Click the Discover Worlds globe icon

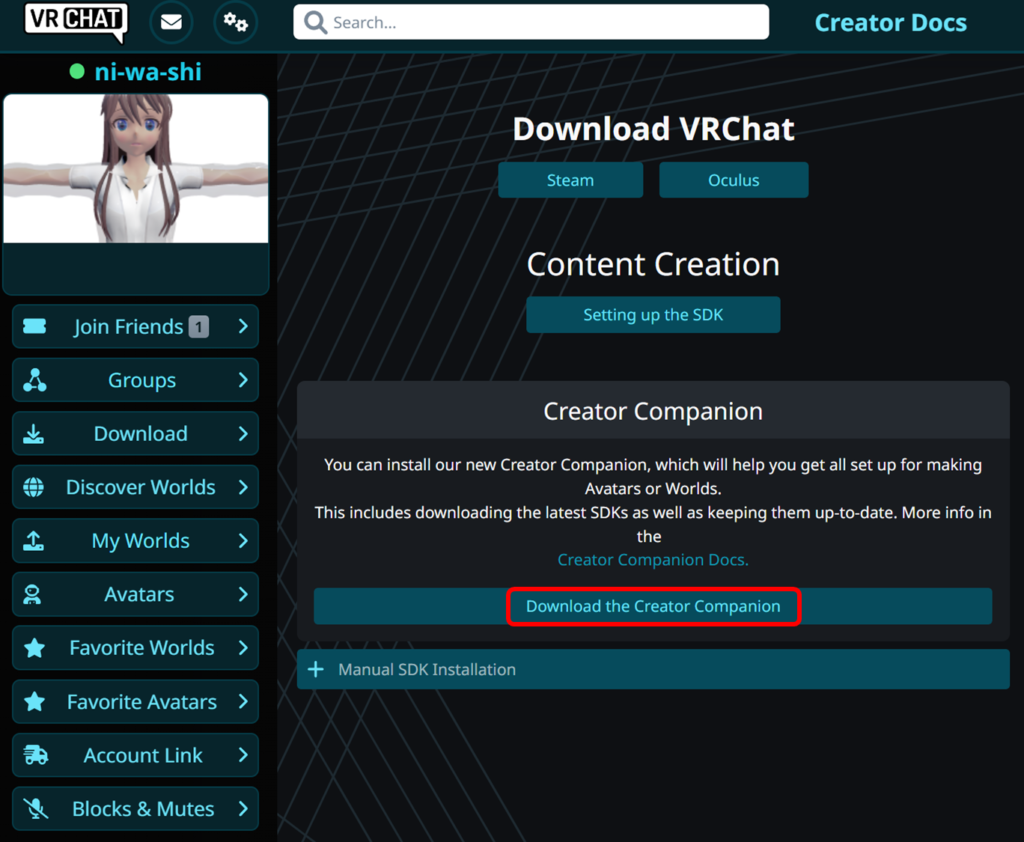pos(35,488)
